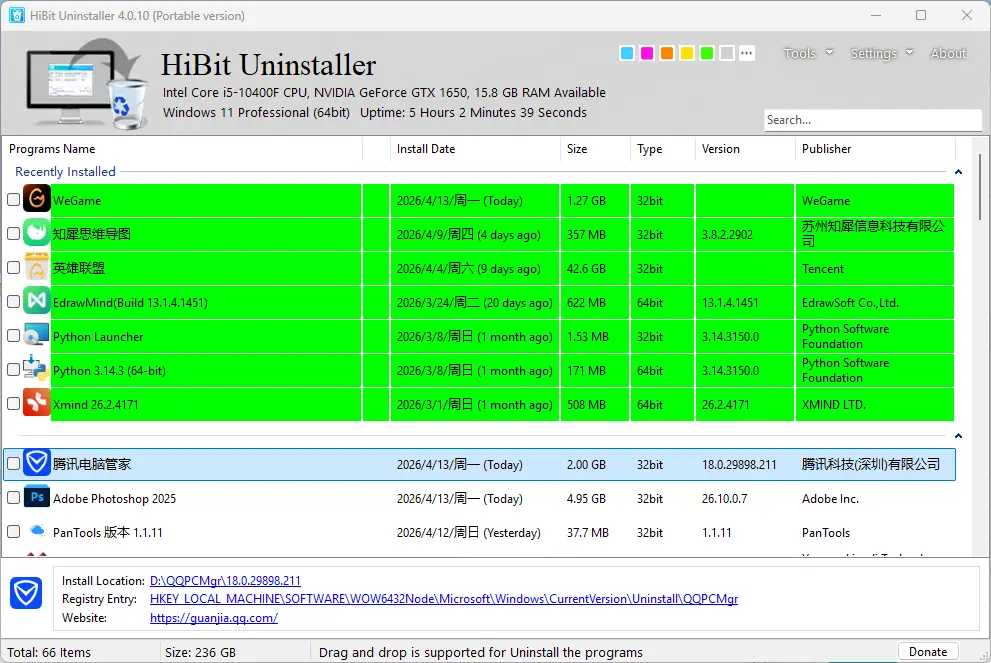Click the Python 3.14.3 installer icon
Viewport: 991px width, 663px height.
37,370
